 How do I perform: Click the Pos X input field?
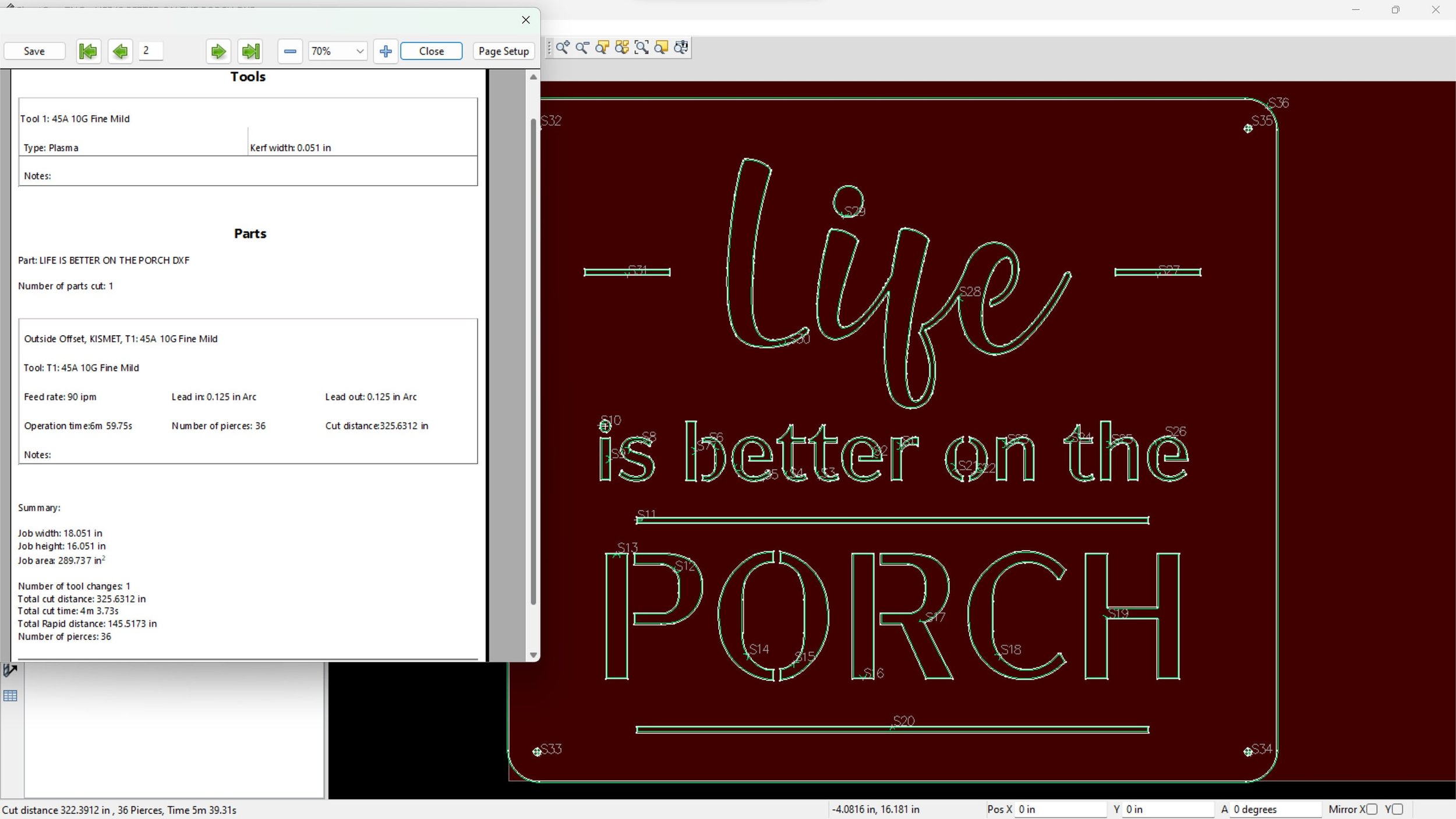pos(1061,809)
